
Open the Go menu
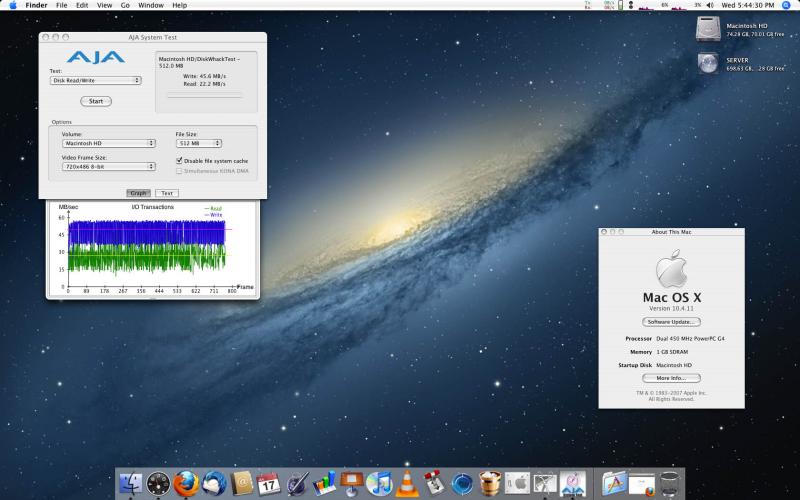pos(125,5)
